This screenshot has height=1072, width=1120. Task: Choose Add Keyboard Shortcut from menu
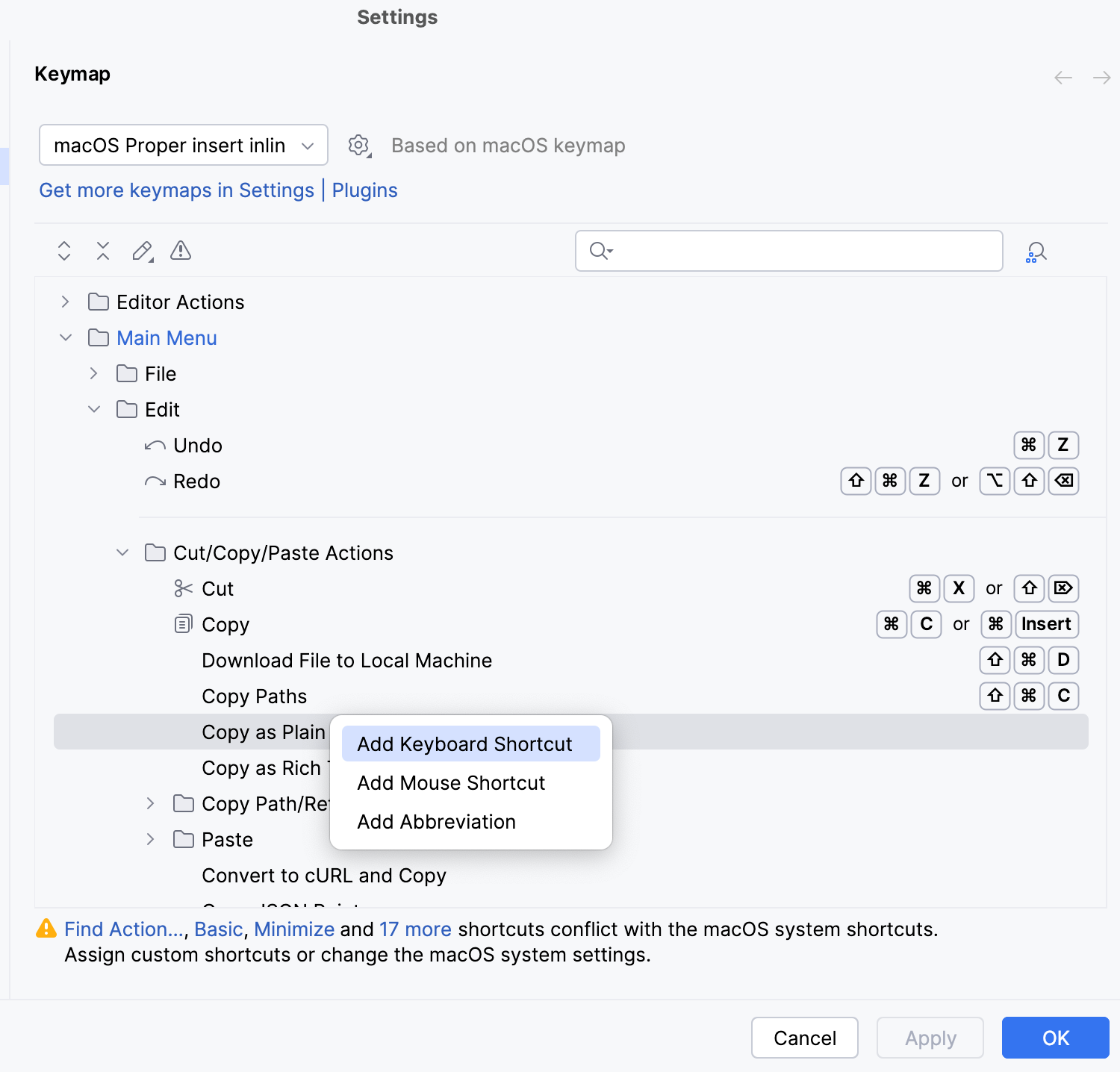coord(464,744)
